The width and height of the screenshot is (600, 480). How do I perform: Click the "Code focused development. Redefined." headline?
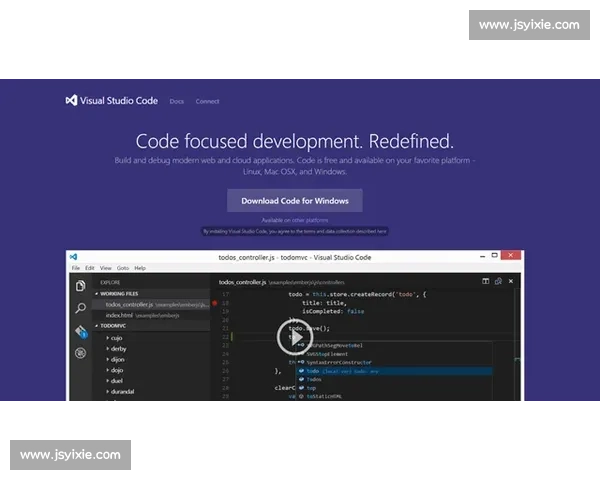[x=295, y=141]
